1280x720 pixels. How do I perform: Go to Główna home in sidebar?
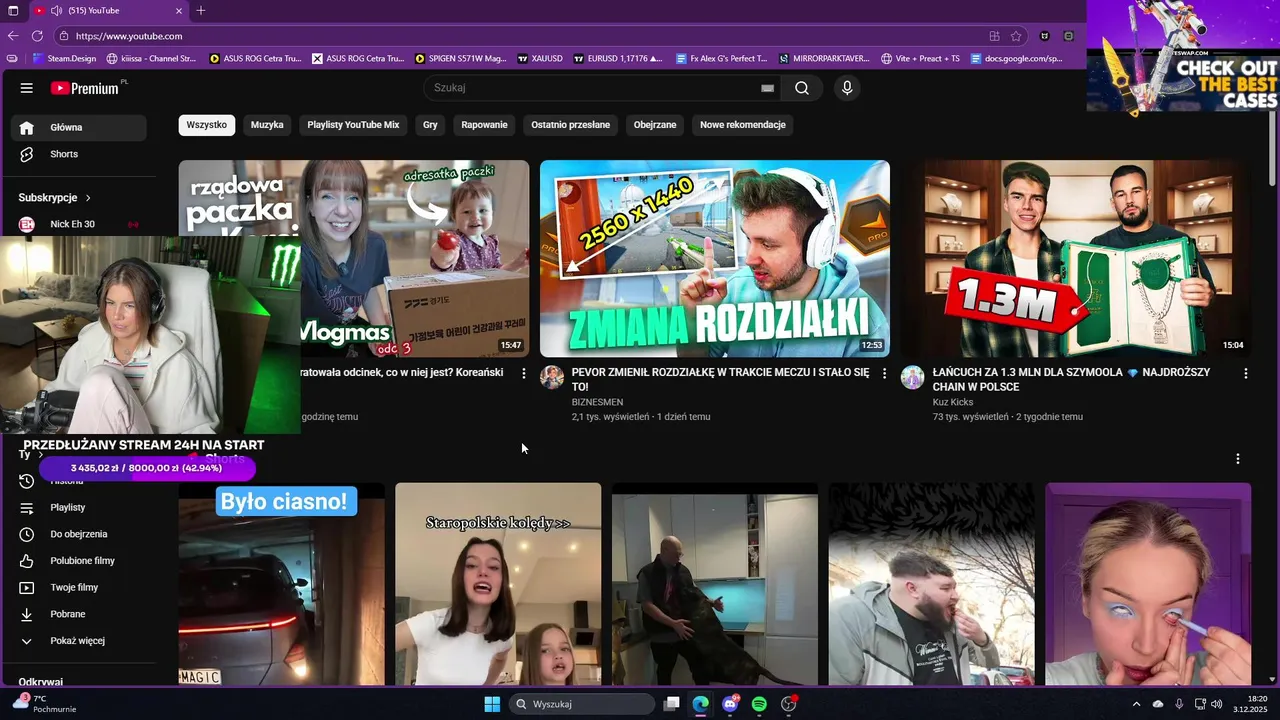tap(79, 128)
